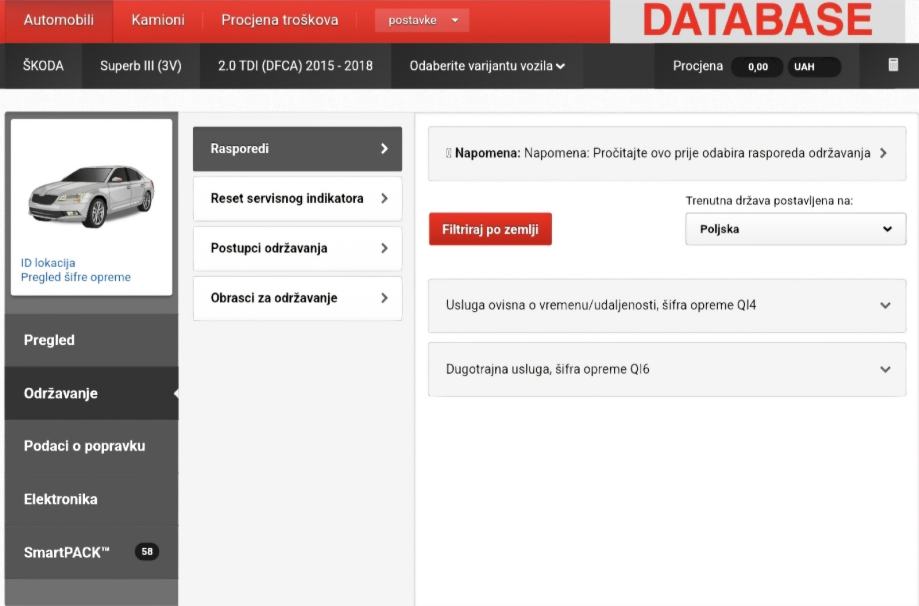
Task: Open the Automobili tab
Action: 58,20
